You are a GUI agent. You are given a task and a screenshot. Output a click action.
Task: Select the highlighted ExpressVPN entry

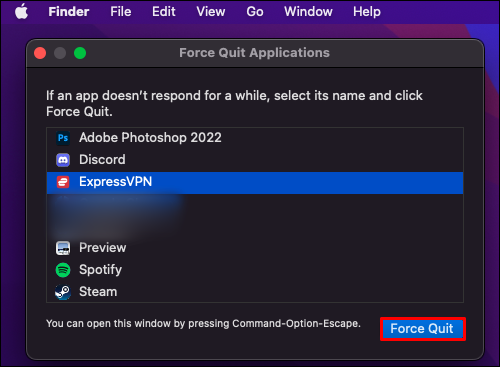255,183
